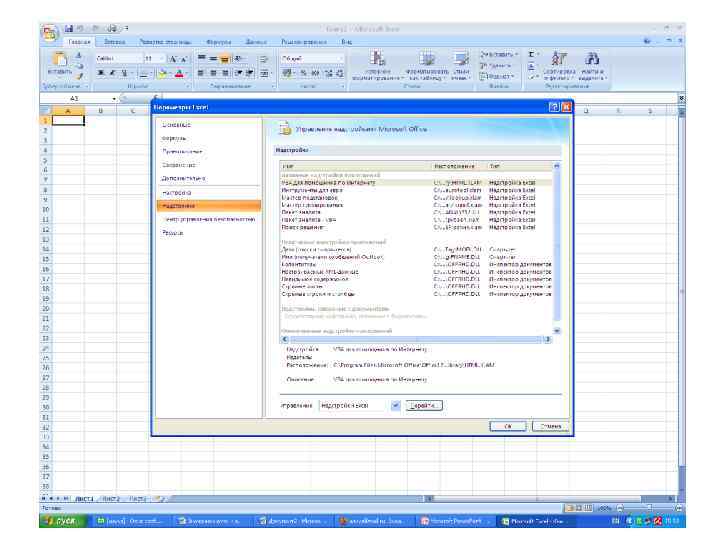This screenshot has height=540, width=720.
Task: Open the Microsoft PowerPoint taskbar item
Action: pyautogui.click(x=454, y=521)
